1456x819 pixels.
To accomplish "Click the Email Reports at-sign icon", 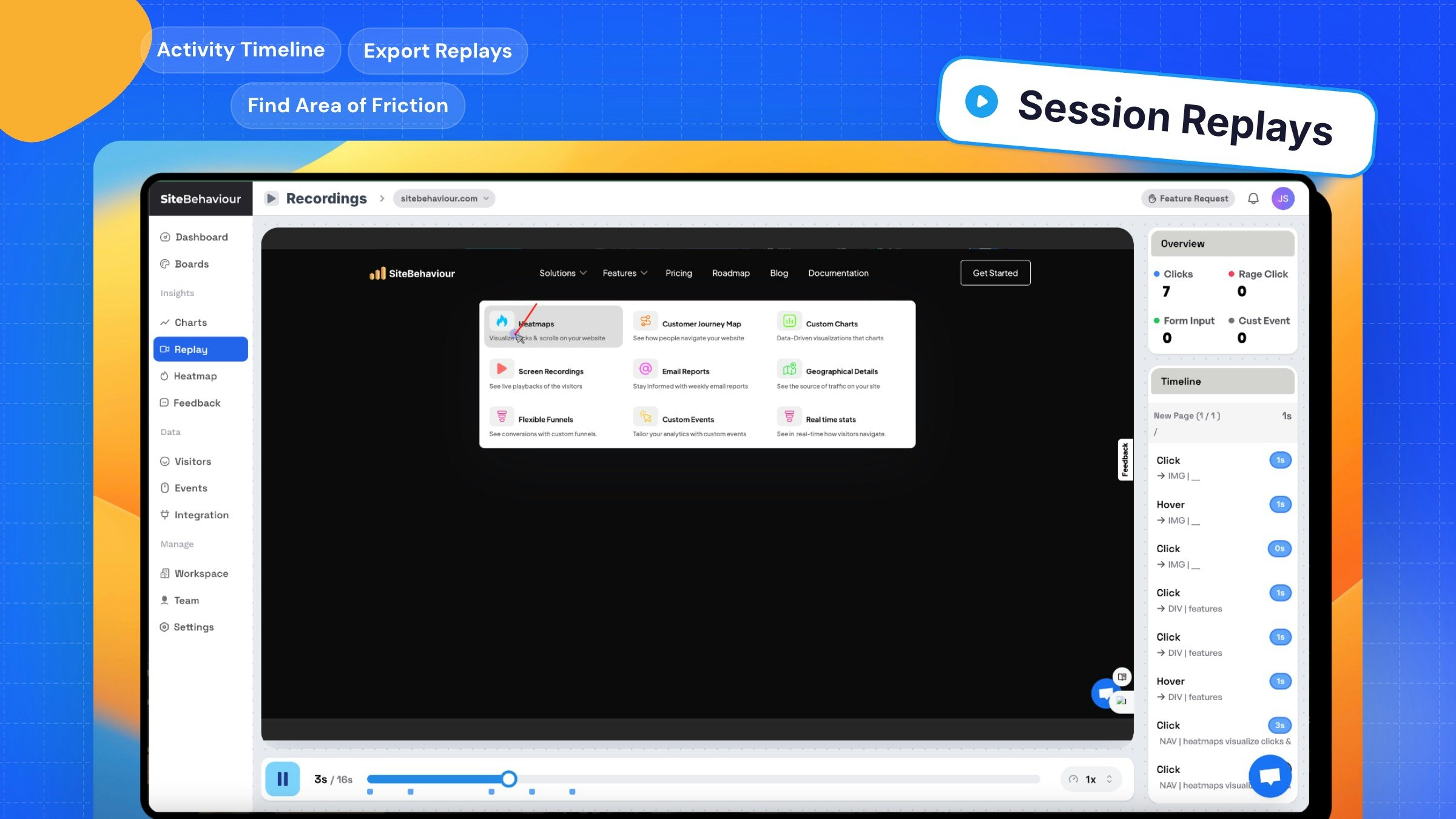I will (x=645, y=368).
